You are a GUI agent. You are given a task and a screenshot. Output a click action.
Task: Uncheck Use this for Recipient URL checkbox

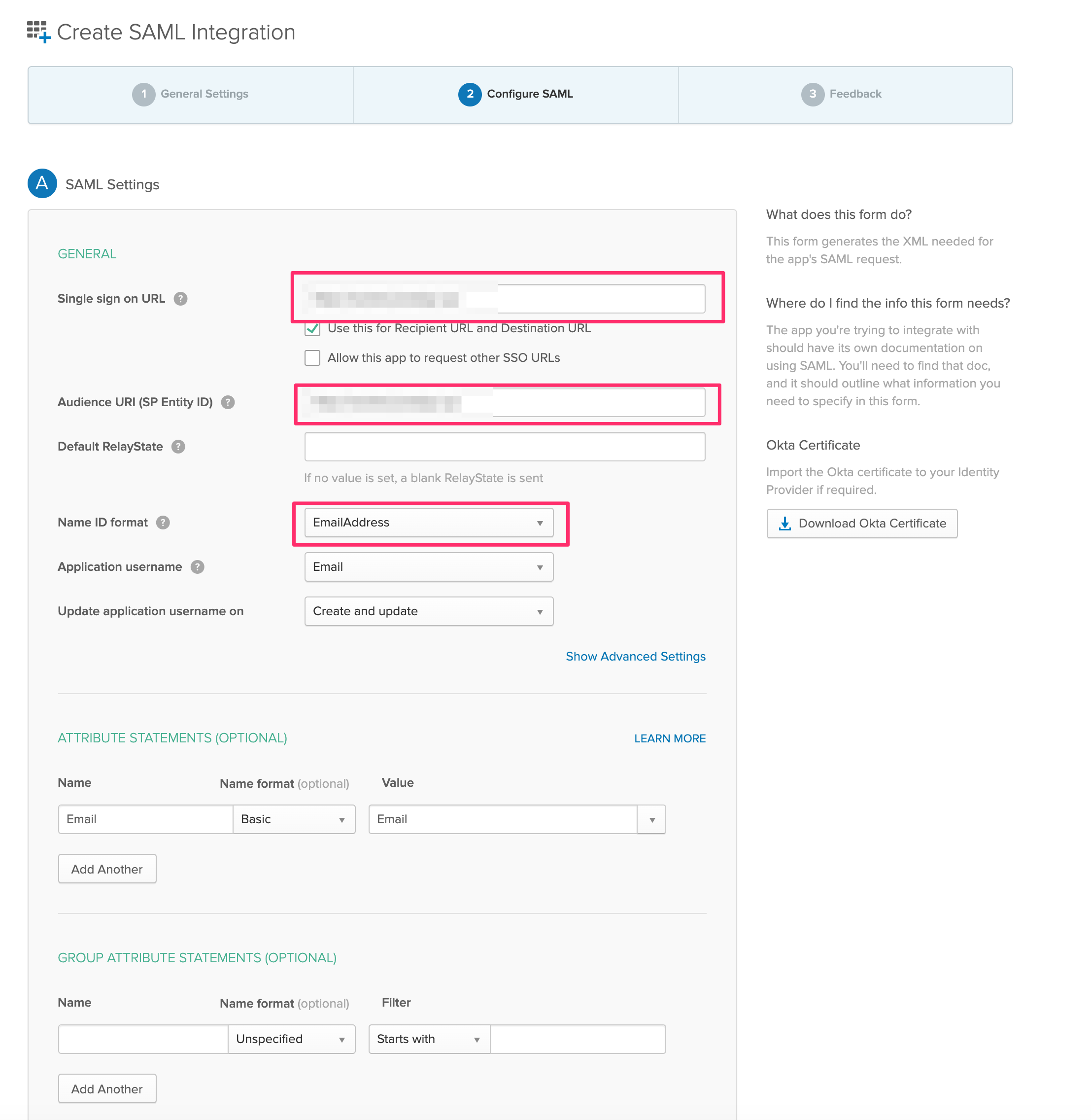click(312, 328)
